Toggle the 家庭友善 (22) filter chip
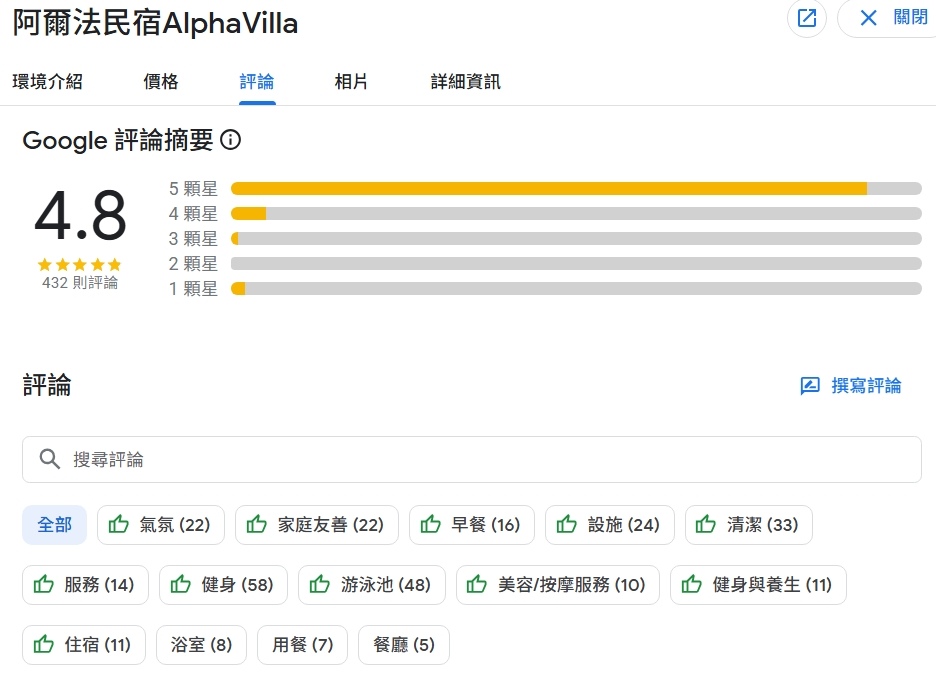Image resolution: width=936 pixels, height=673 pixels. pos(317,525)
